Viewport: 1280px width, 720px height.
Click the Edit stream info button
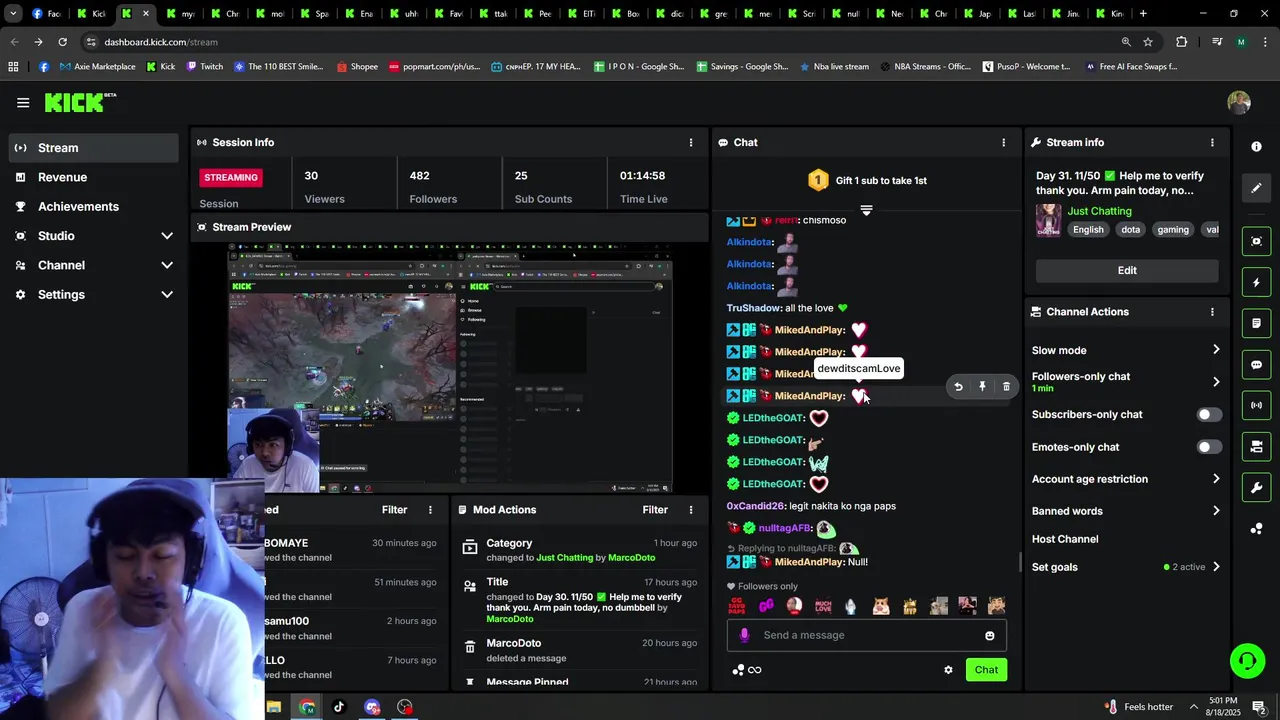tap(1127, 270)
